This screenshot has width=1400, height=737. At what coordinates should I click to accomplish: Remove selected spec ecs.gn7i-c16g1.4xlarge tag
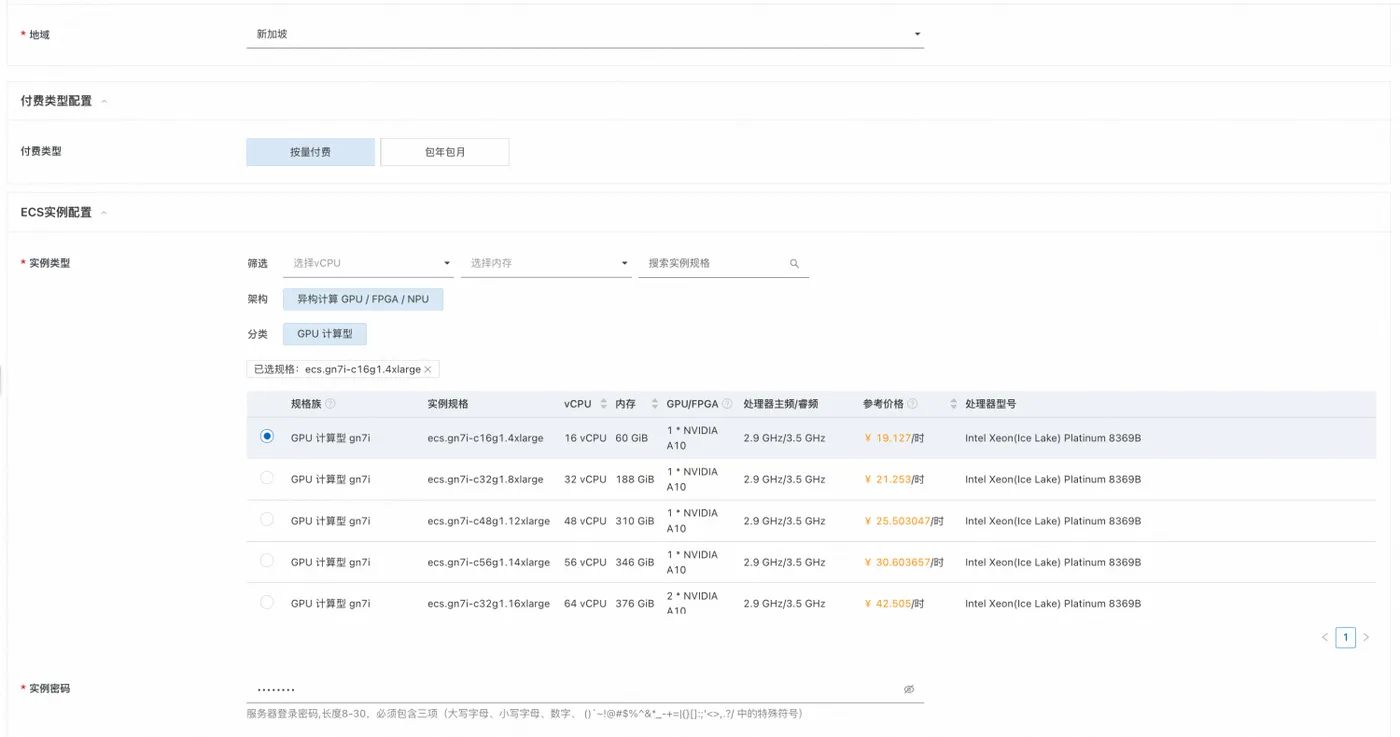point(428,370)
